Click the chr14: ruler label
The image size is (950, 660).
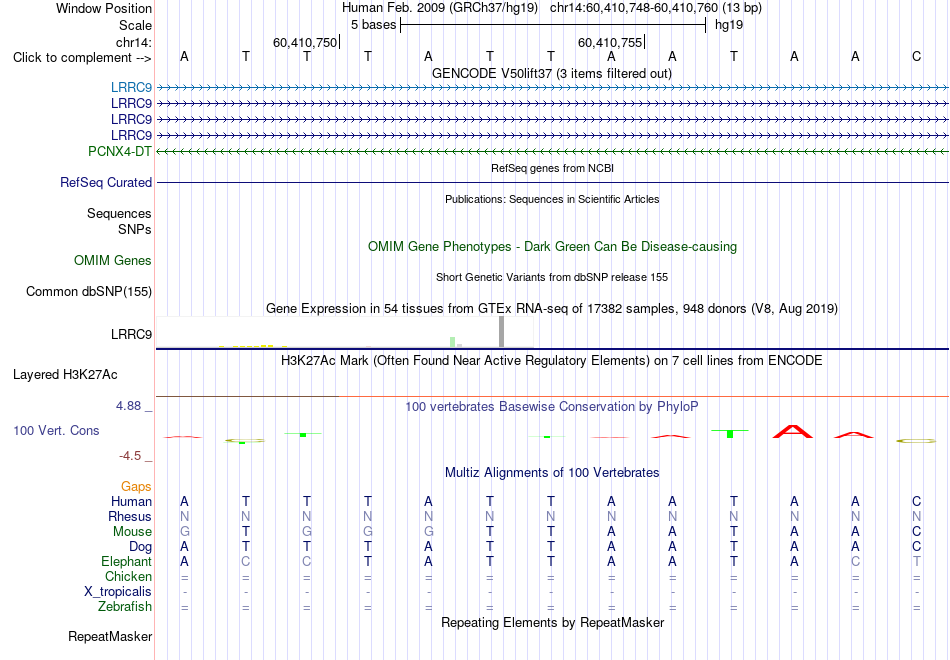[x=133, y=42]
